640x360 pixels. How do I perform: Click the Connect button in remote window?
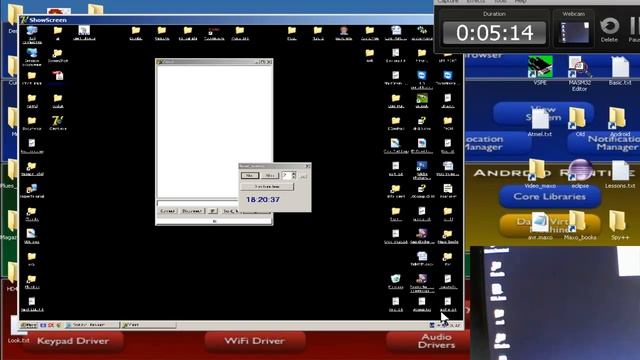(x=168, y=211)
